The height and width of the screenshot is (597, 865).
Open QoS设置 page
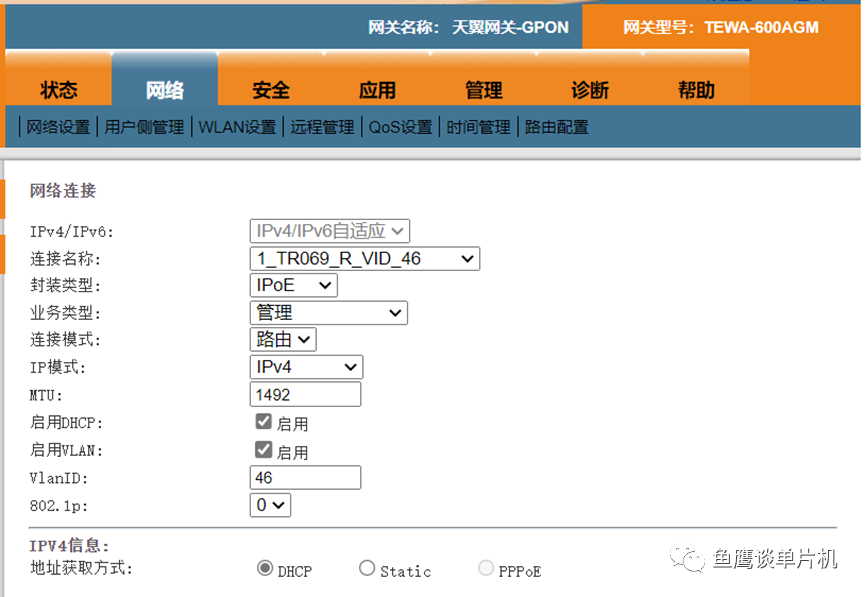401,127
